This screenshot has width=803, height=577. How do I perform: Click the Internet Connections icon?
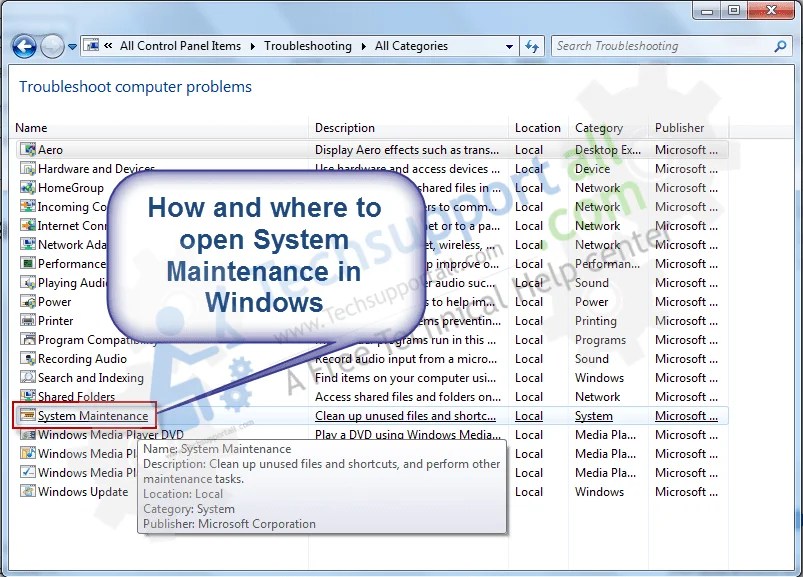click(x=27, y=225)
